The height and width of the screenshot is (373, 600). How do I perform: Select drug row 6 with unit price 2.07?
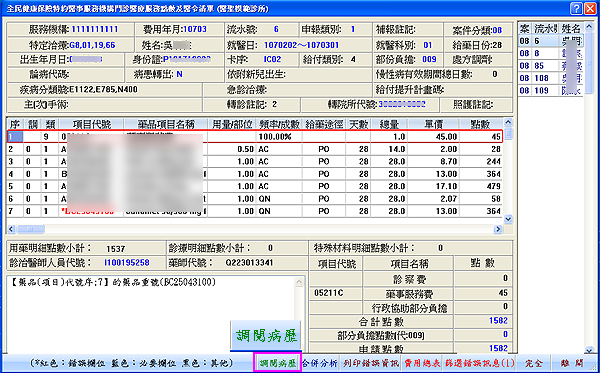tap(255, 199)
